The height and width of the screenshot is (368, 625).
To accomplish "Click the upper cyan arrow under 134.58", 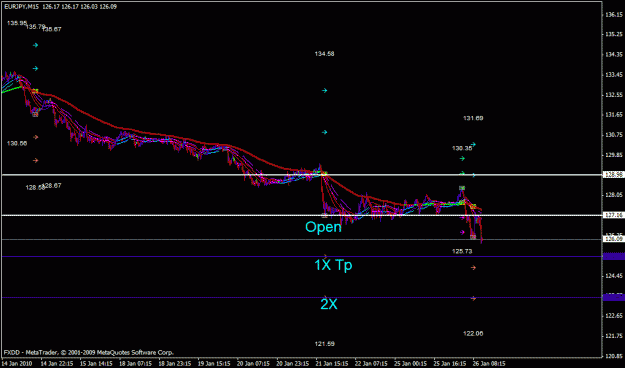I will [x=324, y=91].
